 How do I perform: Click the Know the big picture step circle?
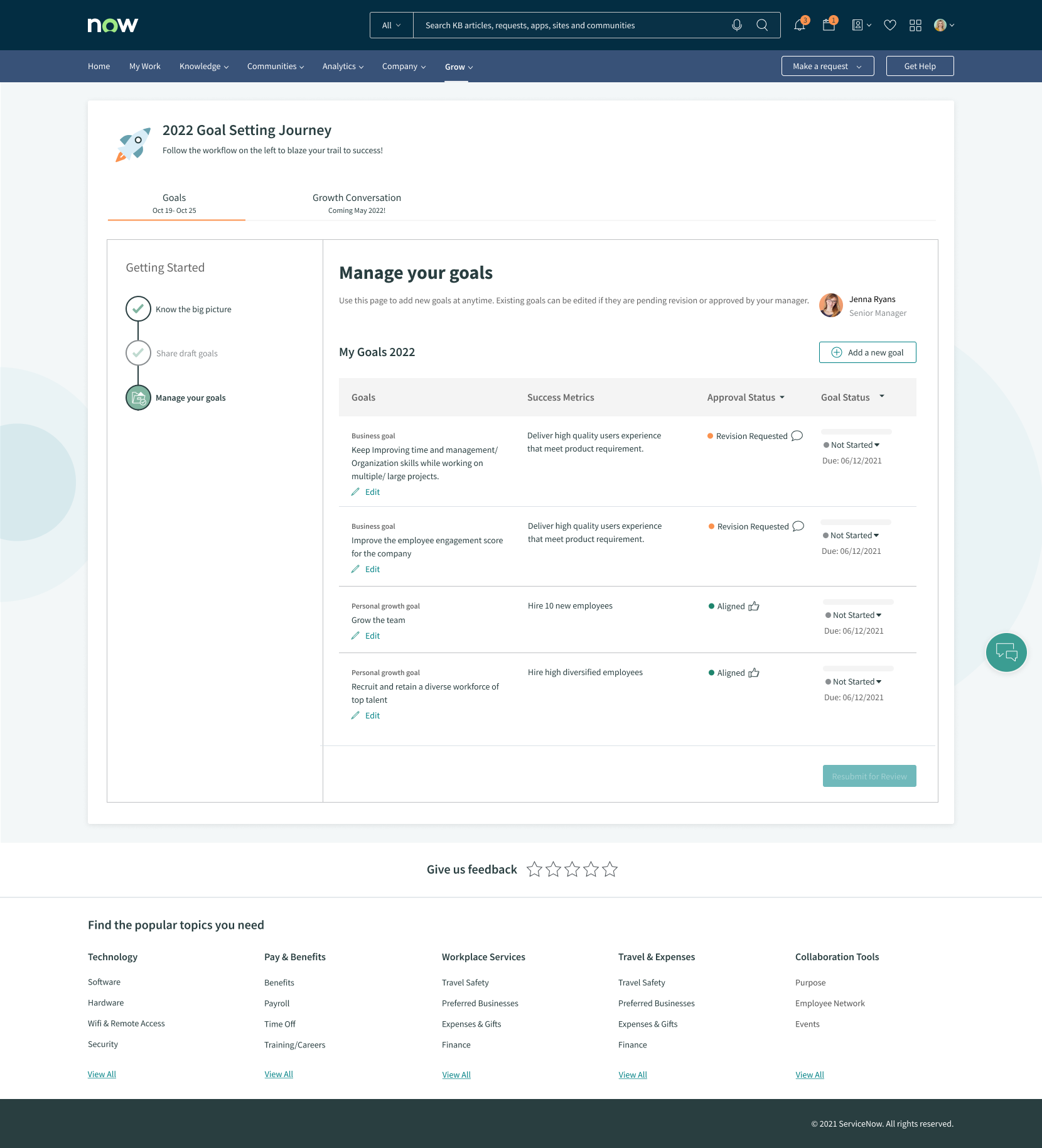(138, 308)
